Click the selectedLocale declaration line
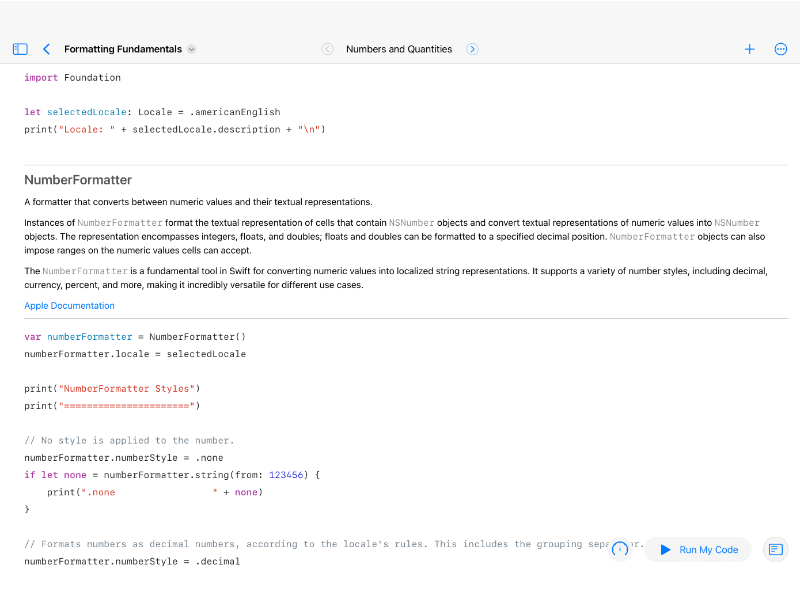Viewport: 800px width, 600px height. point(152,112)
